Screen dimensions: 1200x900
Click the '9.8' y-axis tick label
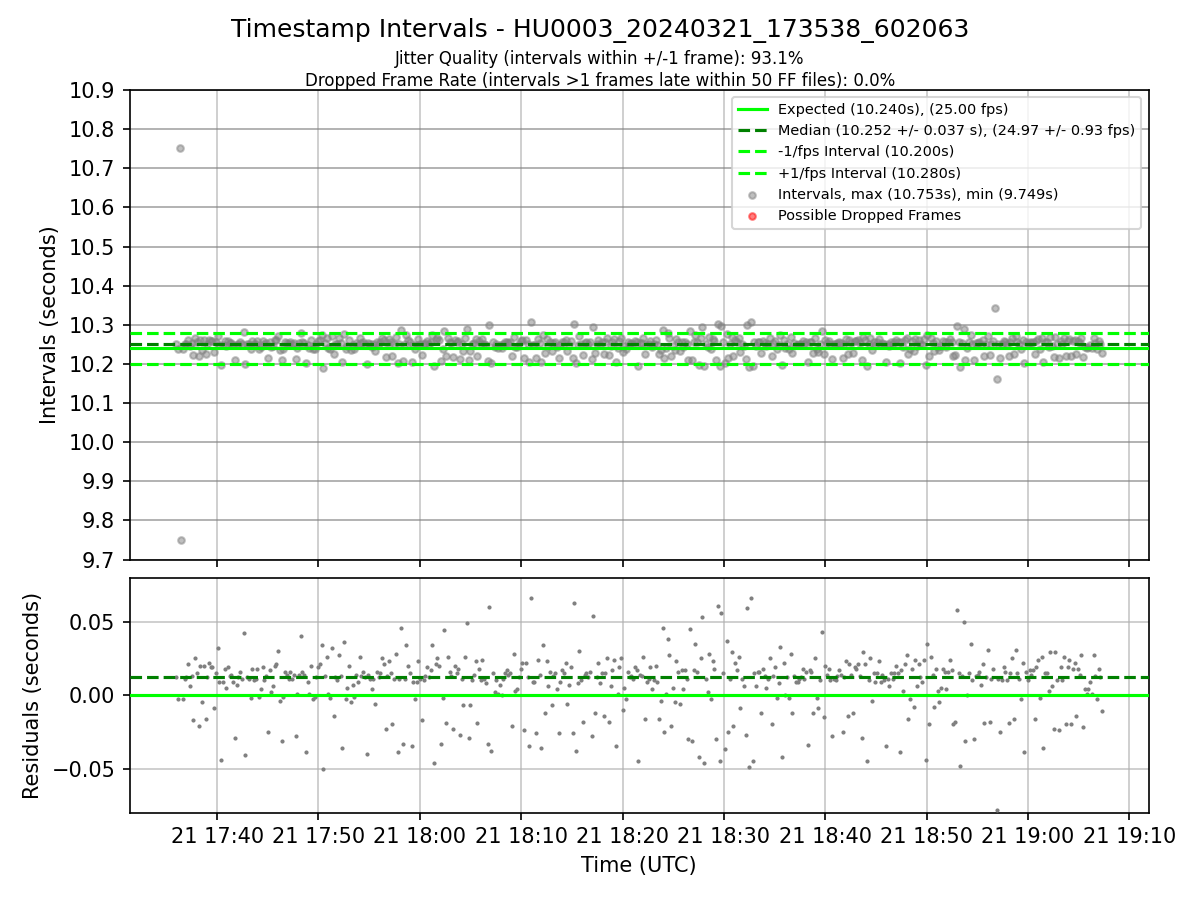pos(100,520)
